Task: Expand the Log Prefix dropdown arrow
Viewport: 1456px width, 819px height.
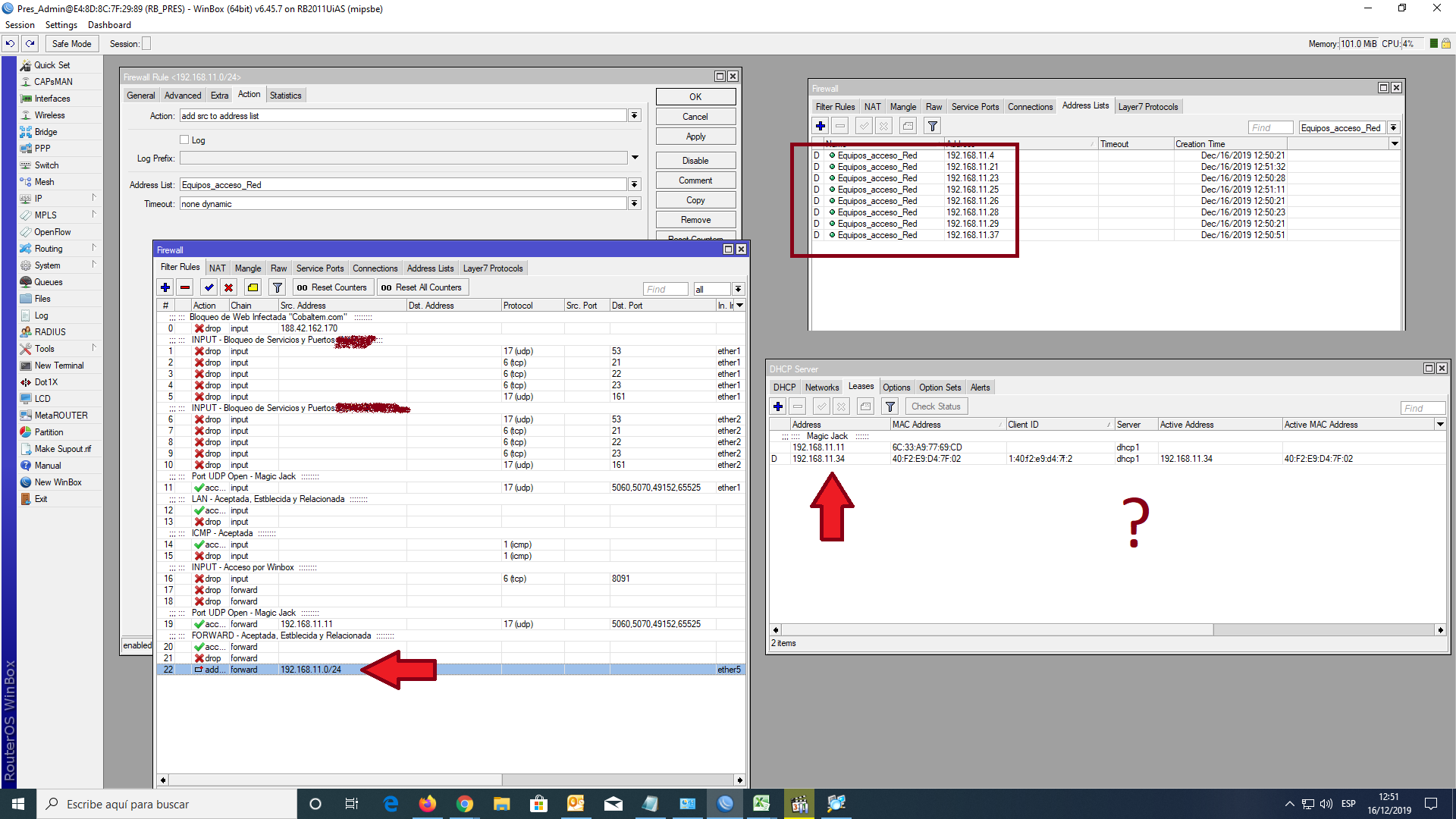Action: [635, 158]
